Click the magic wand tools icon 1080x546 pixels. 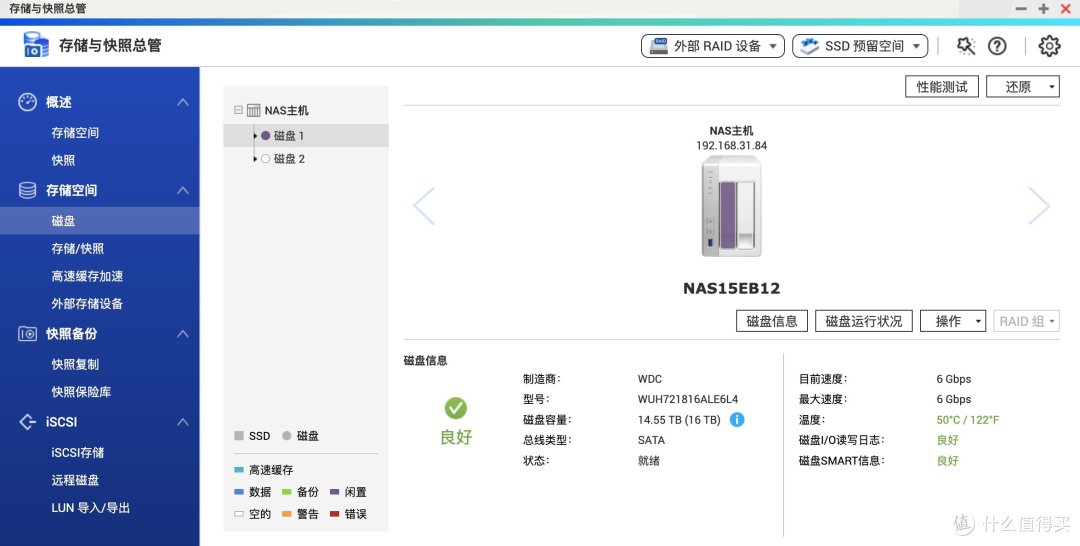point(966,46)
